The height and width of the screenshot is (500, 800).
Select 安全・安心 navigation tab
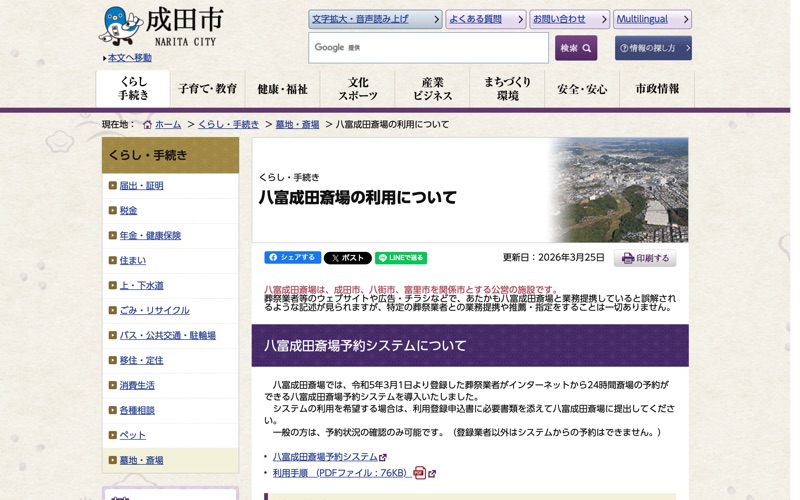582,89
